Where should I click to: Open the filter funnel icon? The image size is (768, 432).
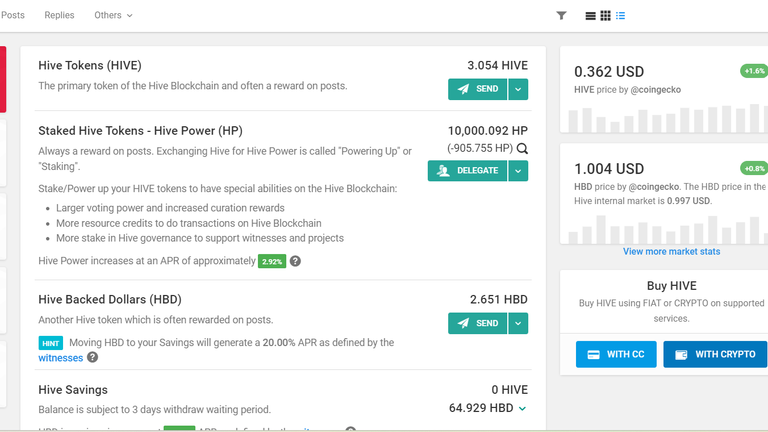[x=561, y=16]
